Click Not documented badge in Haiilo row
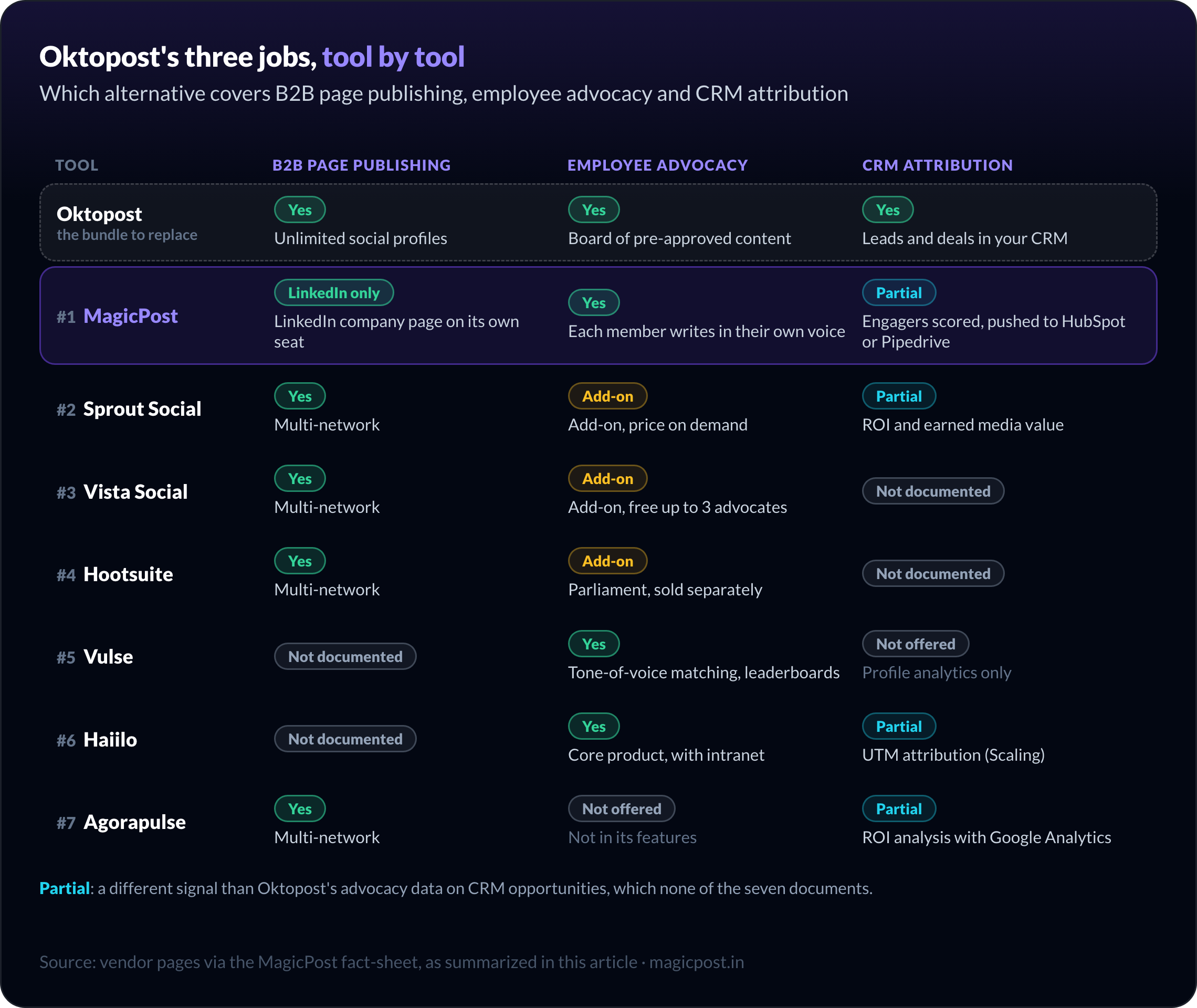 tap(345, 739)
